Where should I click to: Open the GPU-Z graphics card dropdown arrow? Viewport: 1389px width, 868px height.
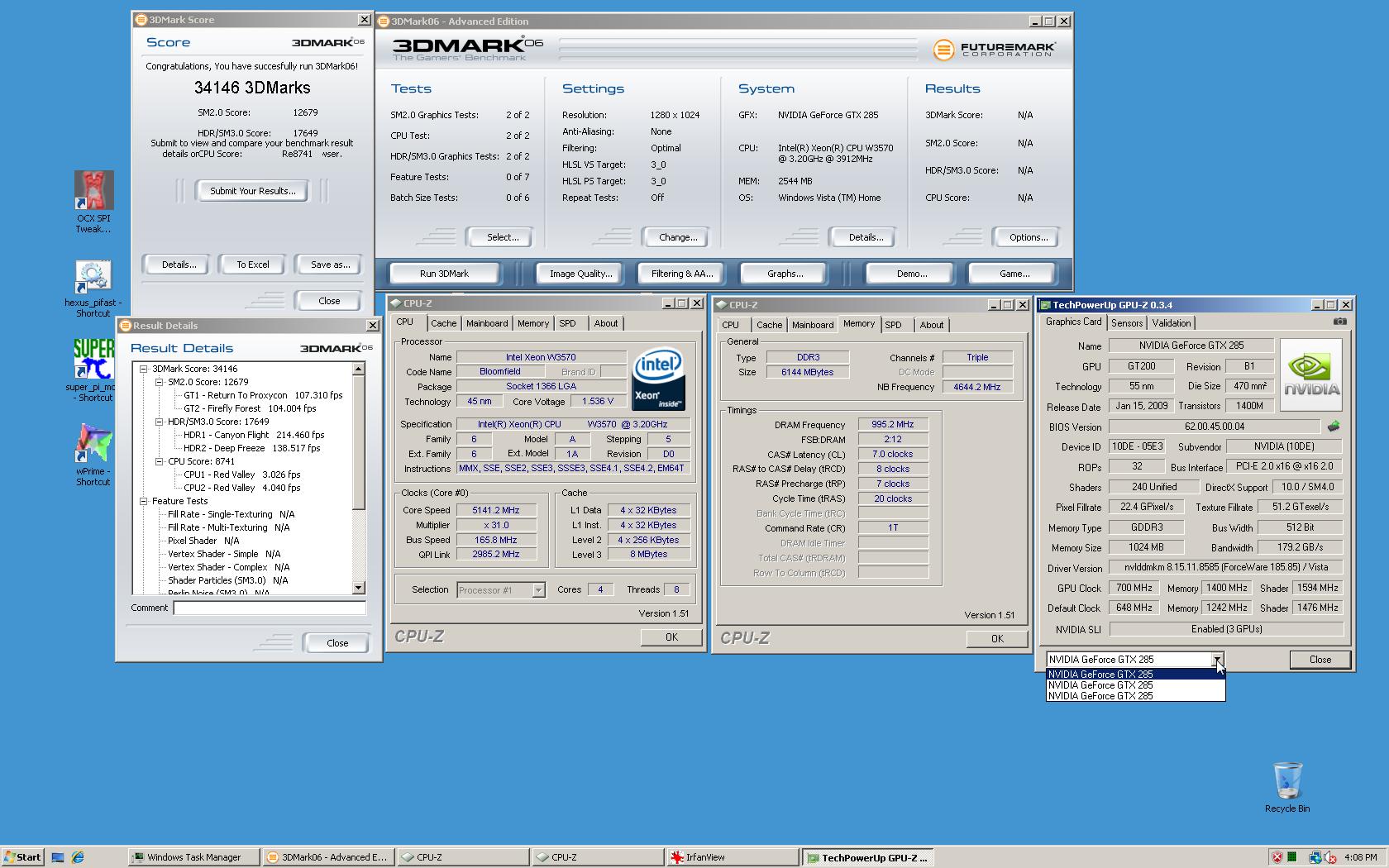(x=1217, y=660)
